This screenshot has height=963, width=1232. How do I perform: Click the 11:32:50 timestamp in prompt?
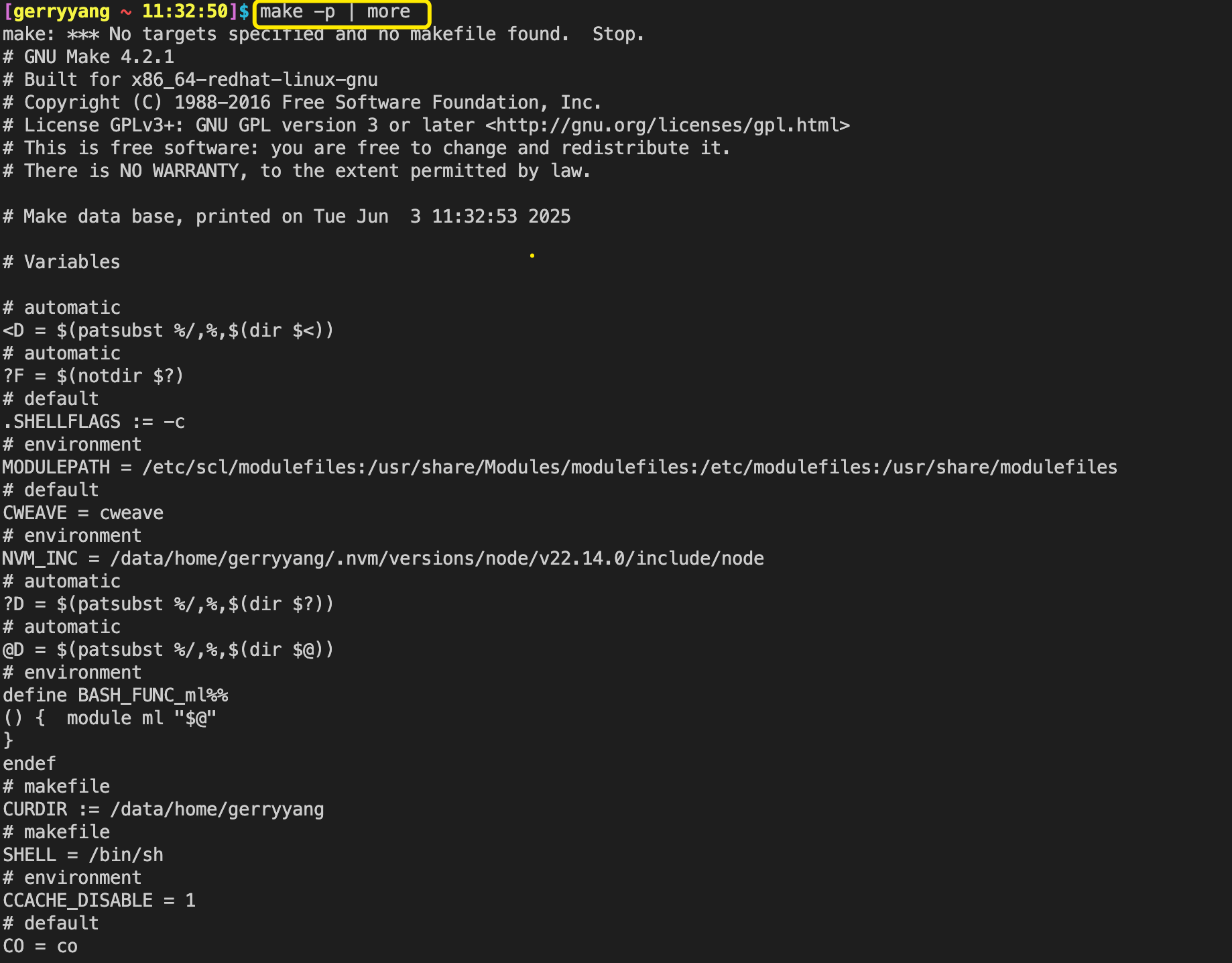point(185,11)
